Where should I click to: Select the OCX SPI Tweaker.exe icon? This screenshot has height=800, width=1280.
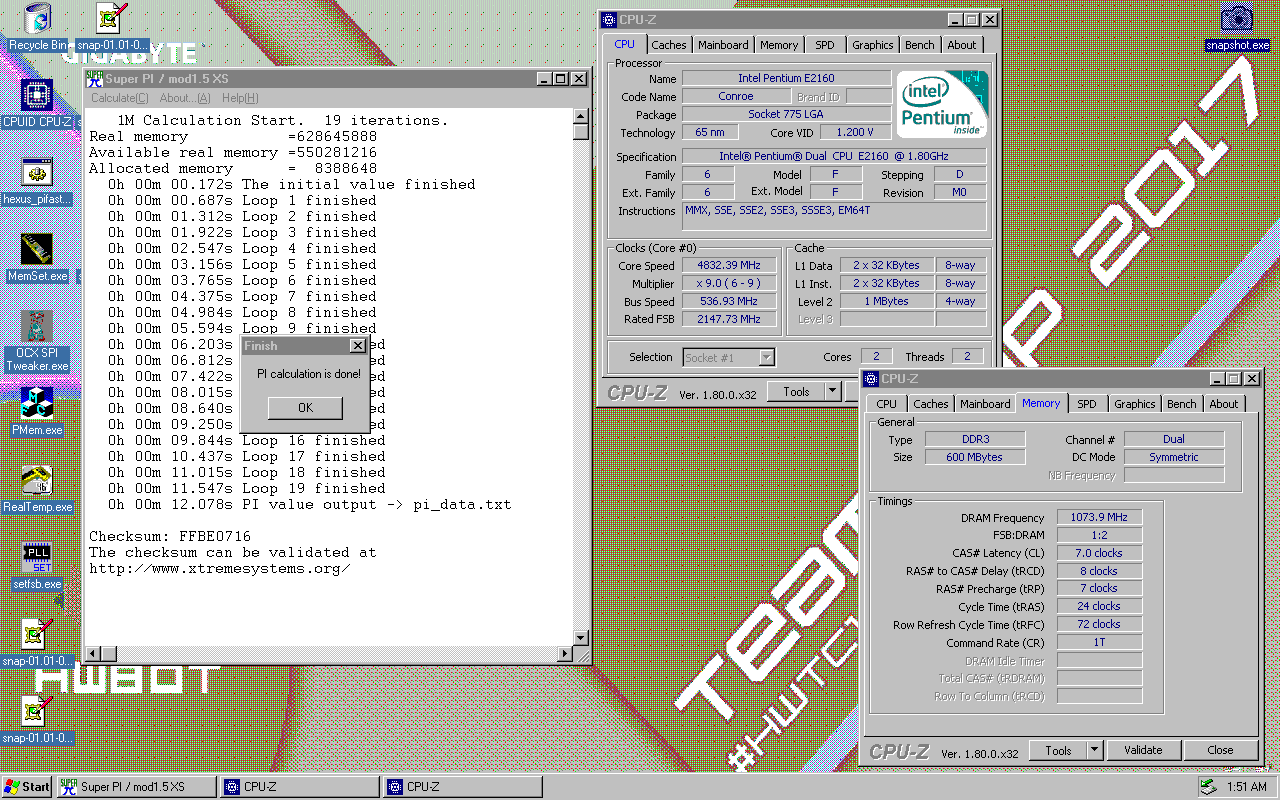pos(38,341)
